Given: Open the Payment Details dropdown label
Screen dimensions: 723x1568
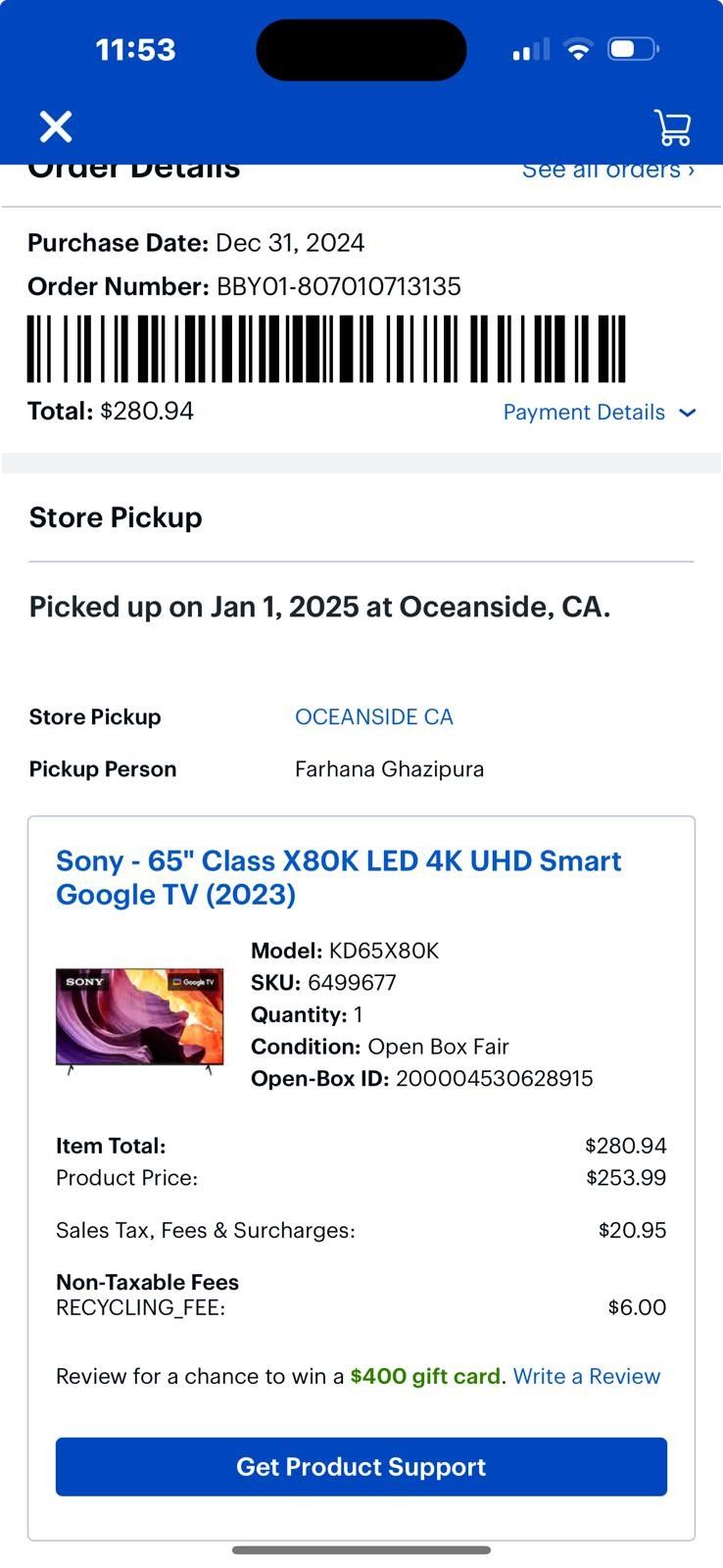Looking at the screenshot, I should (x=584, y=413).
